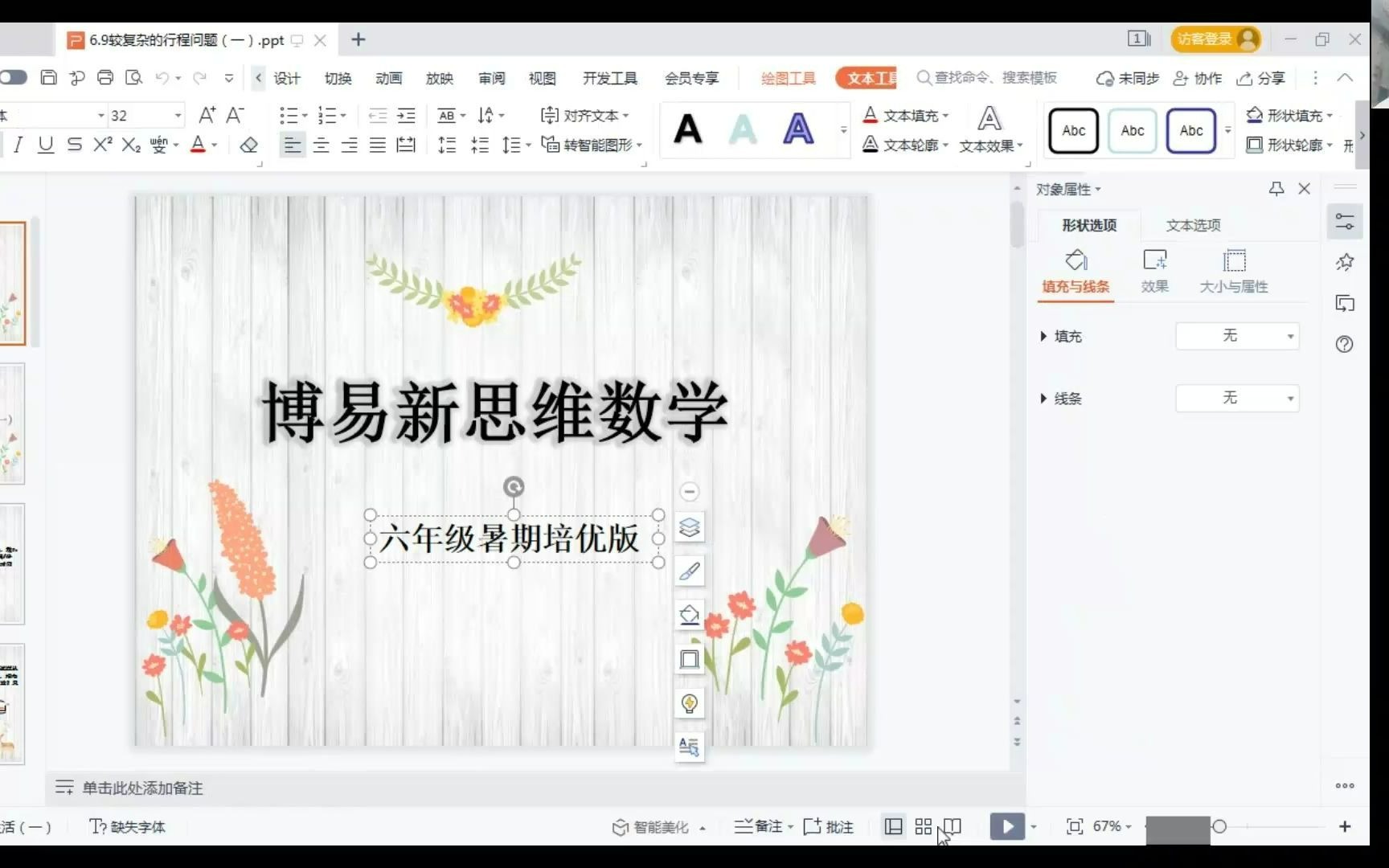Switch to 设计 ribbon tab

[287, 78]
